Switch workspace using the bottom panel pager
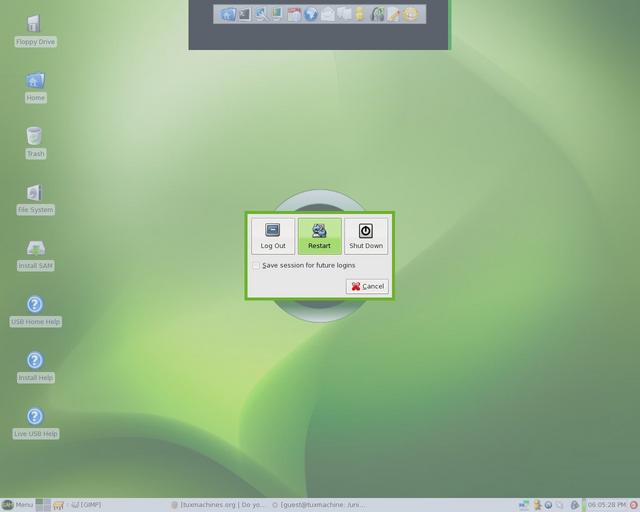Viewport: 640px width, 512px height. click(43, 505)
